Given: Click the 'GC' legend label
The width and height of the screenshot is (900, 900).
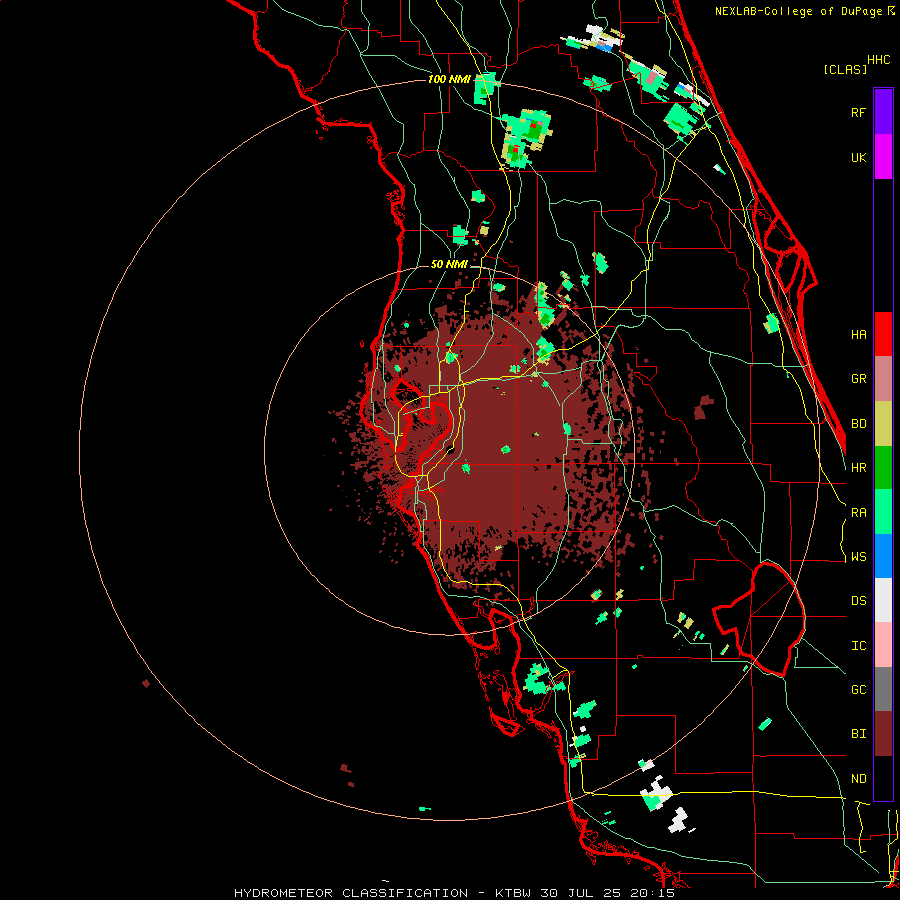Looking at the screenshot, I should pyautogui.click(x=858, y=690).
